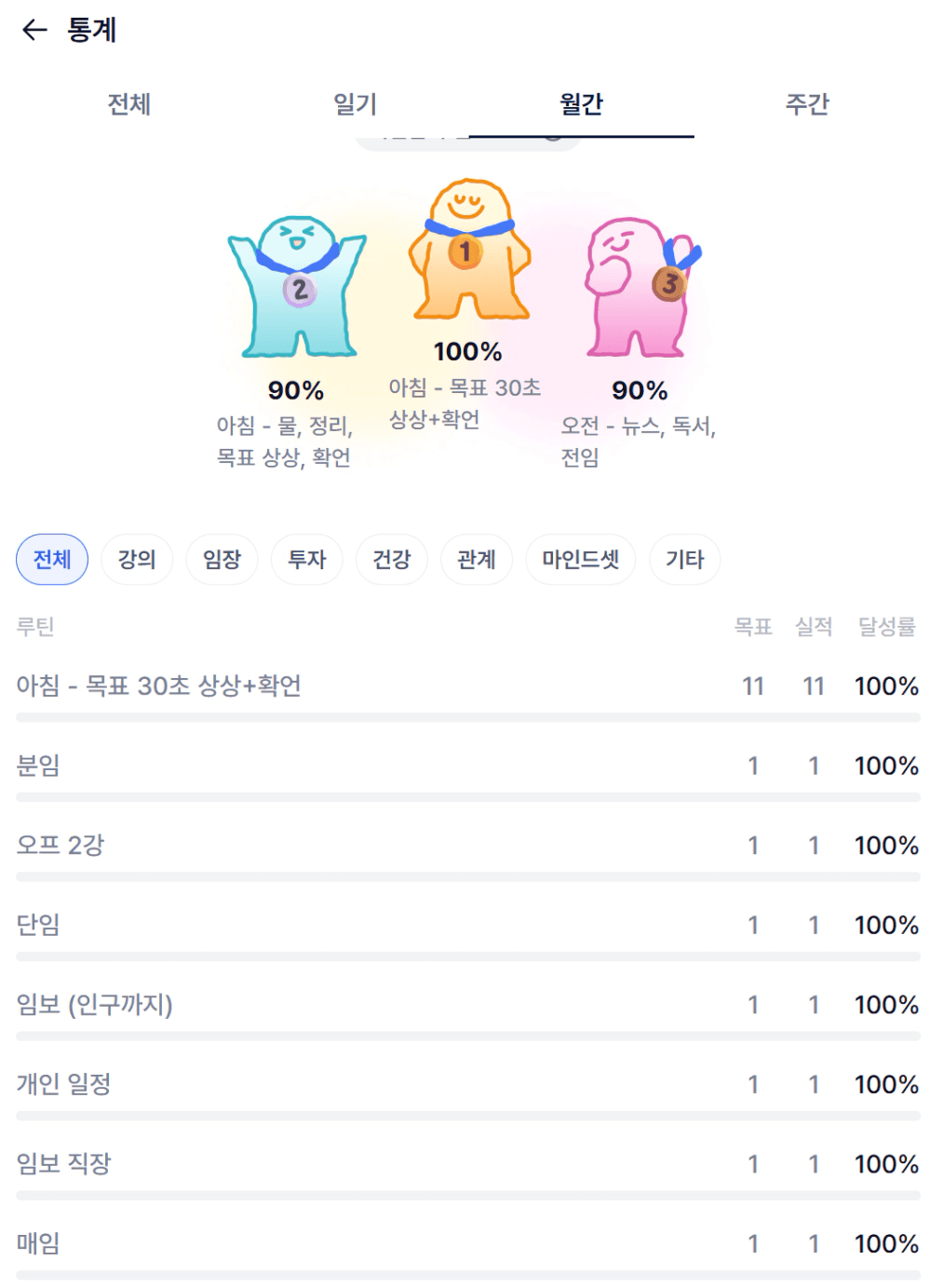Click the progress bar under 분임 routine
Image resolution: width=943 pixels, height=1288 pixels.
point(468,797)
